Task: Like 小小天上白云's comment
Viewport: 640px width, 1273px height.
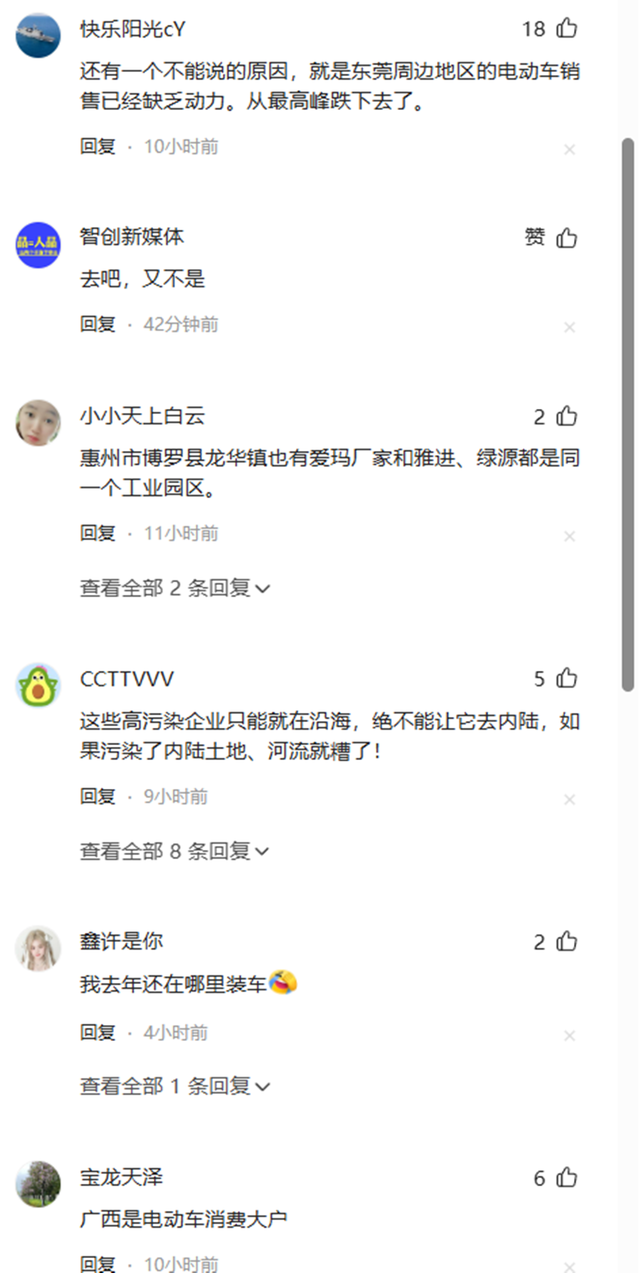Action: pos(567,416)
